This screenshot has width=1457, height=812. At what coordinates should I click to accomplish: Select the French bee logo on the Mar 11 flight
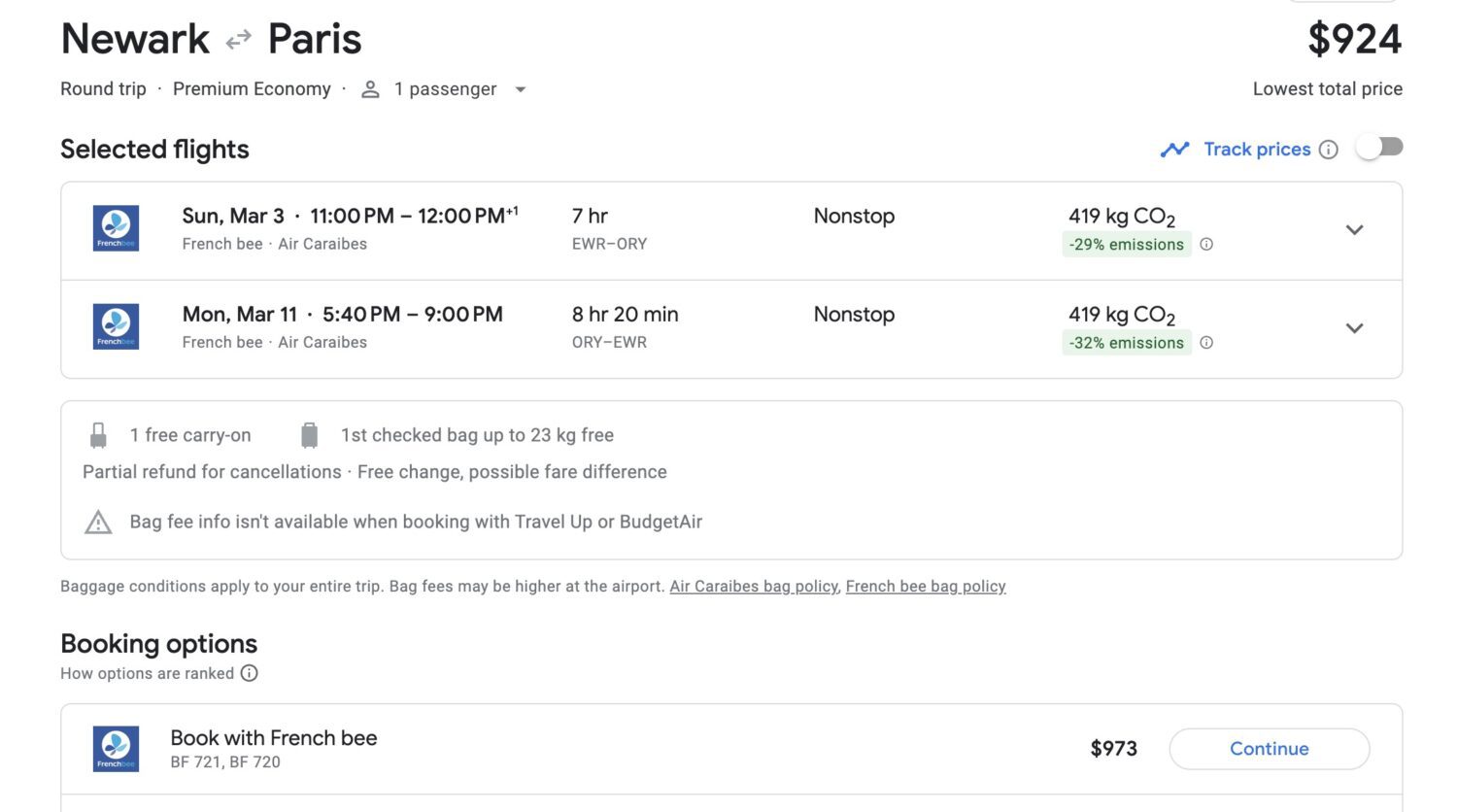pos(116,326)
